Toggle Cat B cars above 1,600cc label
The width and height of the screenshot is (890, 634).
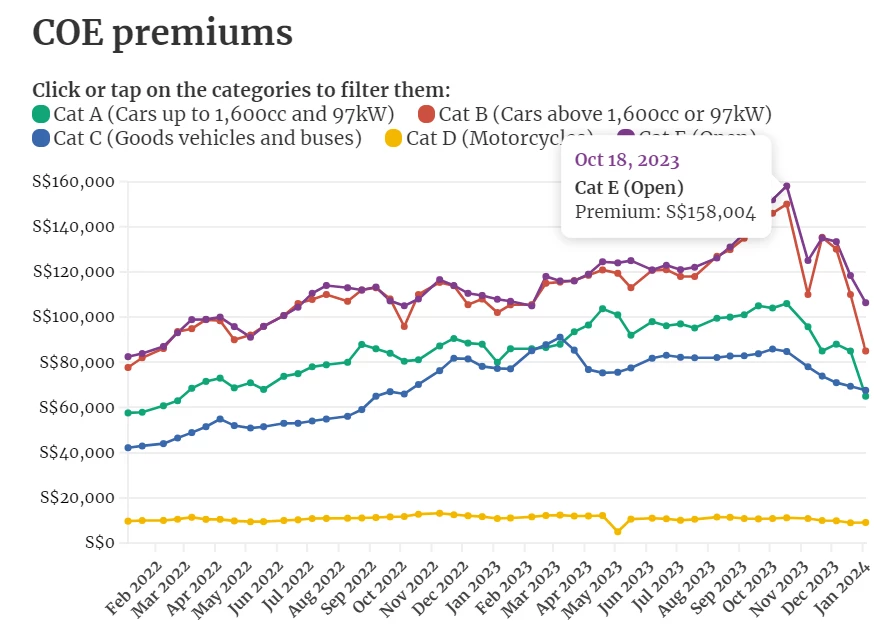coord(605,114)
